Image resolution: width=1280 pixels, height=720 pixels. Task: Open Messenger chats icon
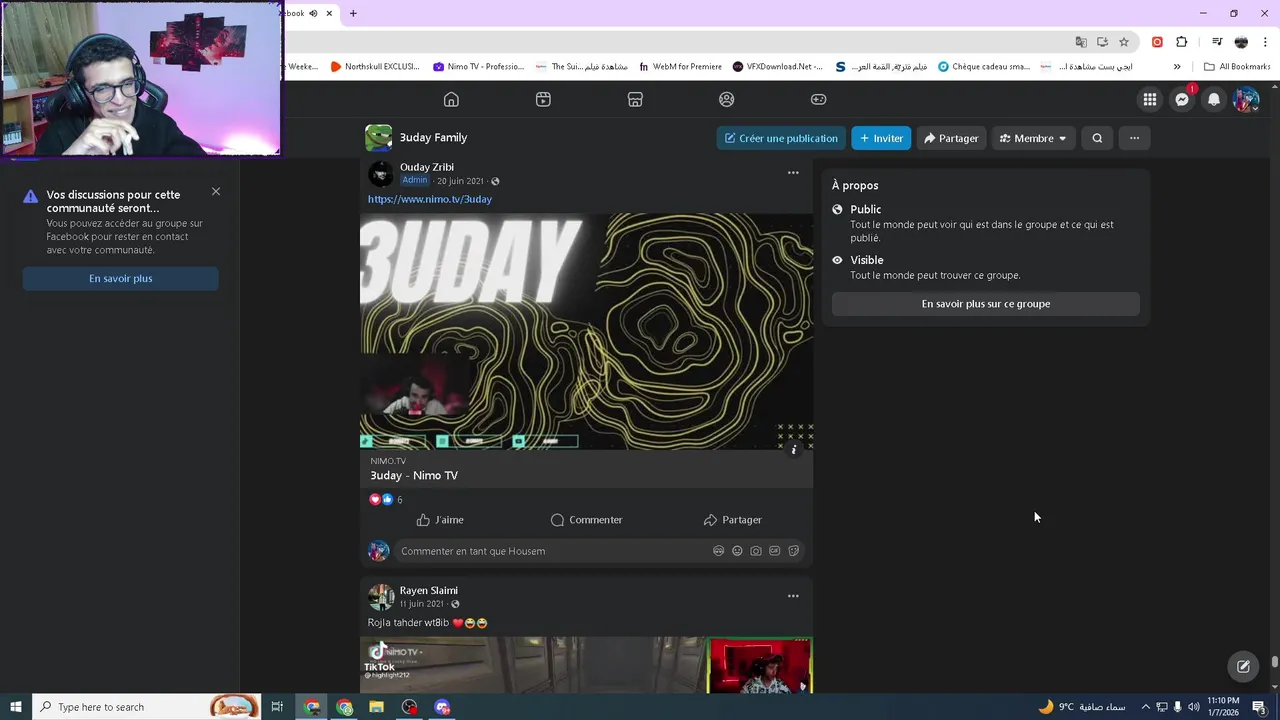coord(1182,99)
